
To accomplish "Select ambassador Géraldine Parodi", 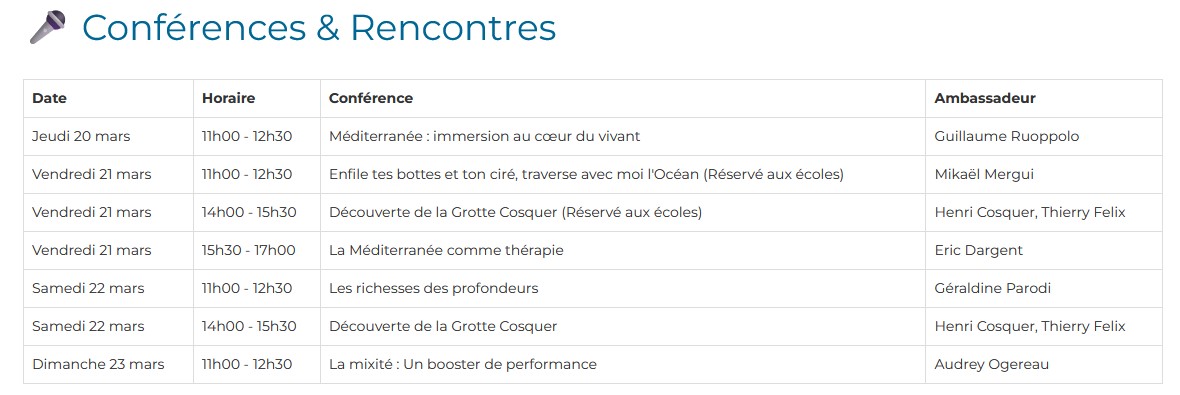I will click(993, 288).
